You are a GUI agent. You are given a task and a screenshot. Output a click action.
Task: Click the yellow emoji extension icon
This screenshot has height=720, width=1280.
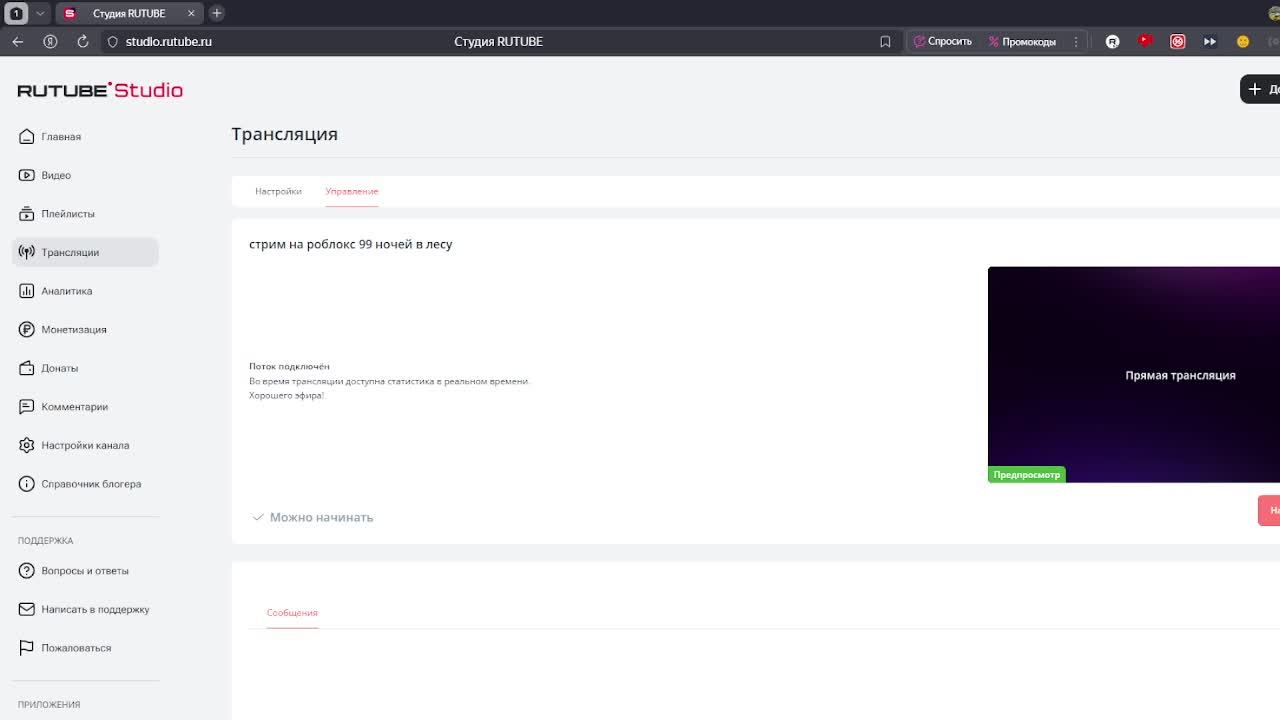pos(1243,41)
